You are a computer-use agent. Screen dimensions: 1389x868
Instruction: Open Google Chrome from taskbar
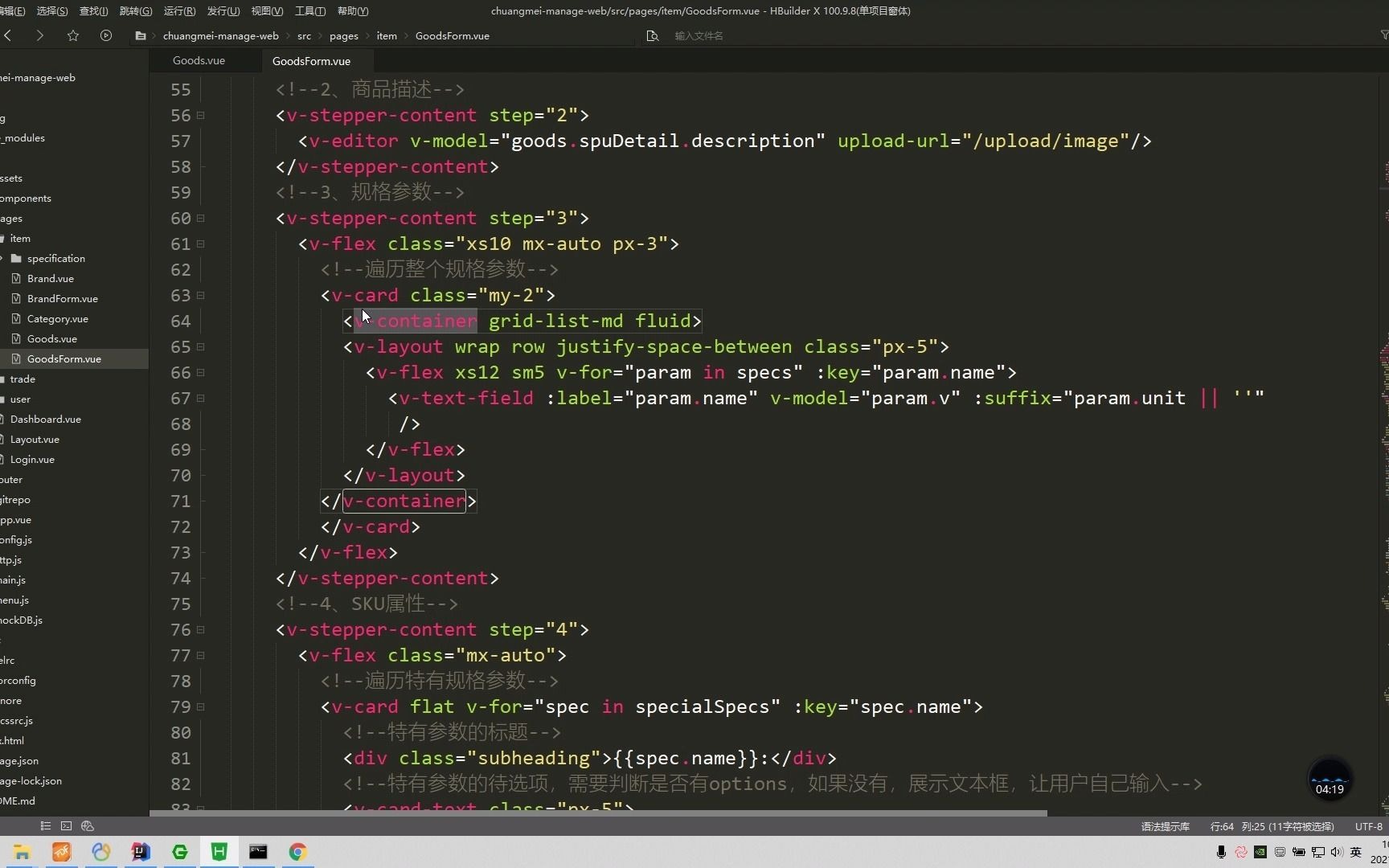(x=297, y=852)
